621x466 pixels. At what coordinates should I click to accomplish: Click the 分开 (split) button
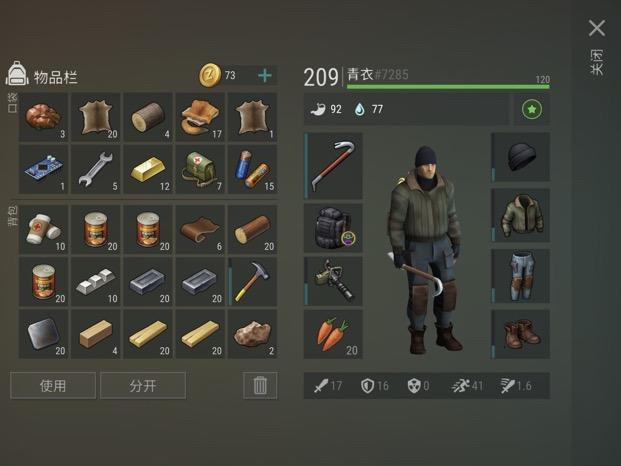tap(143, 385)
